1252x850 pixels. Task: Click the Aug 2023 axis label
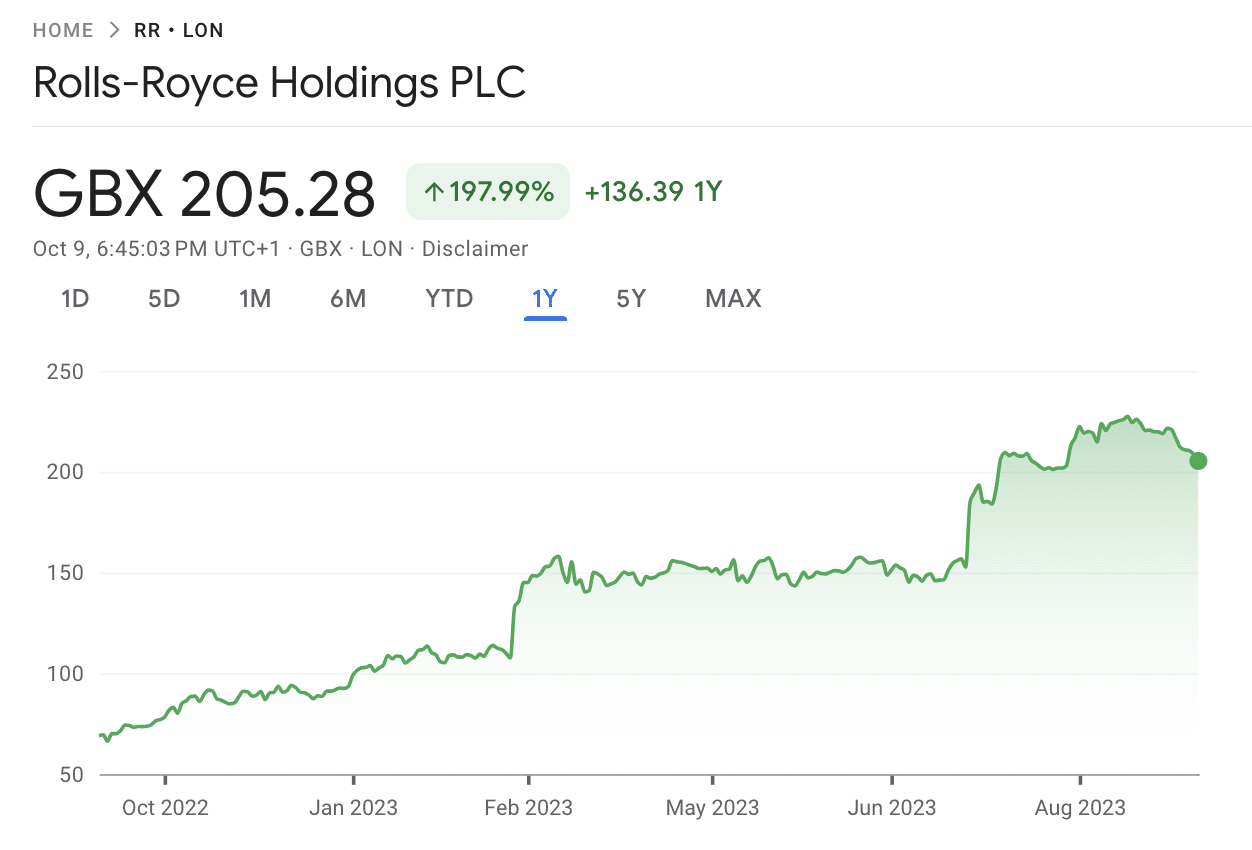tap(1080, 808)
